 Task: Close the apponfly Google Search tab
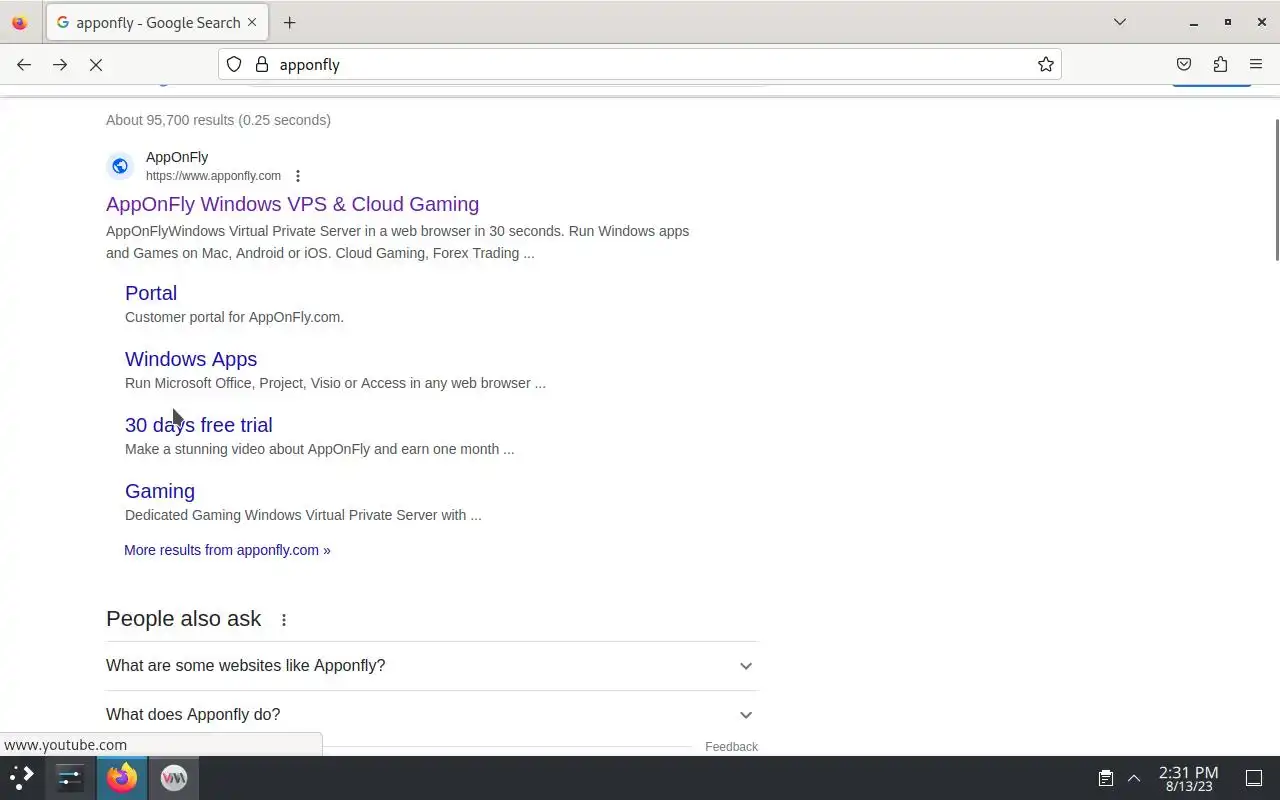252,22
